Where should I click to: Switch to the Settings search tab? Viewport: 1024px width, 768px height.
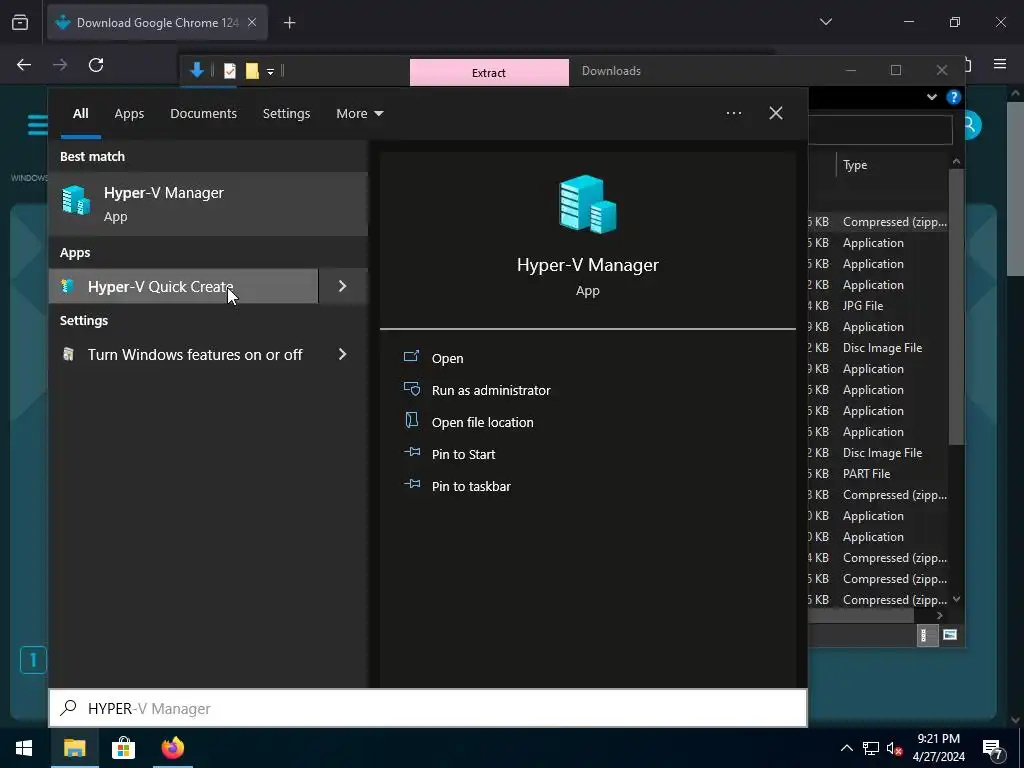(286, 114)
